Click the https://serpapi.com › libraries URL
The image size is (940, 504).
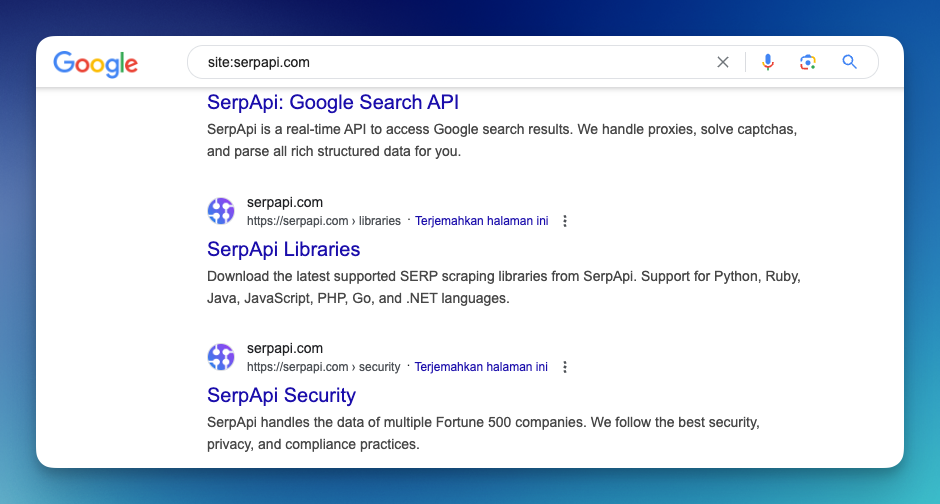pyautogui.click(x=324, y=221)
